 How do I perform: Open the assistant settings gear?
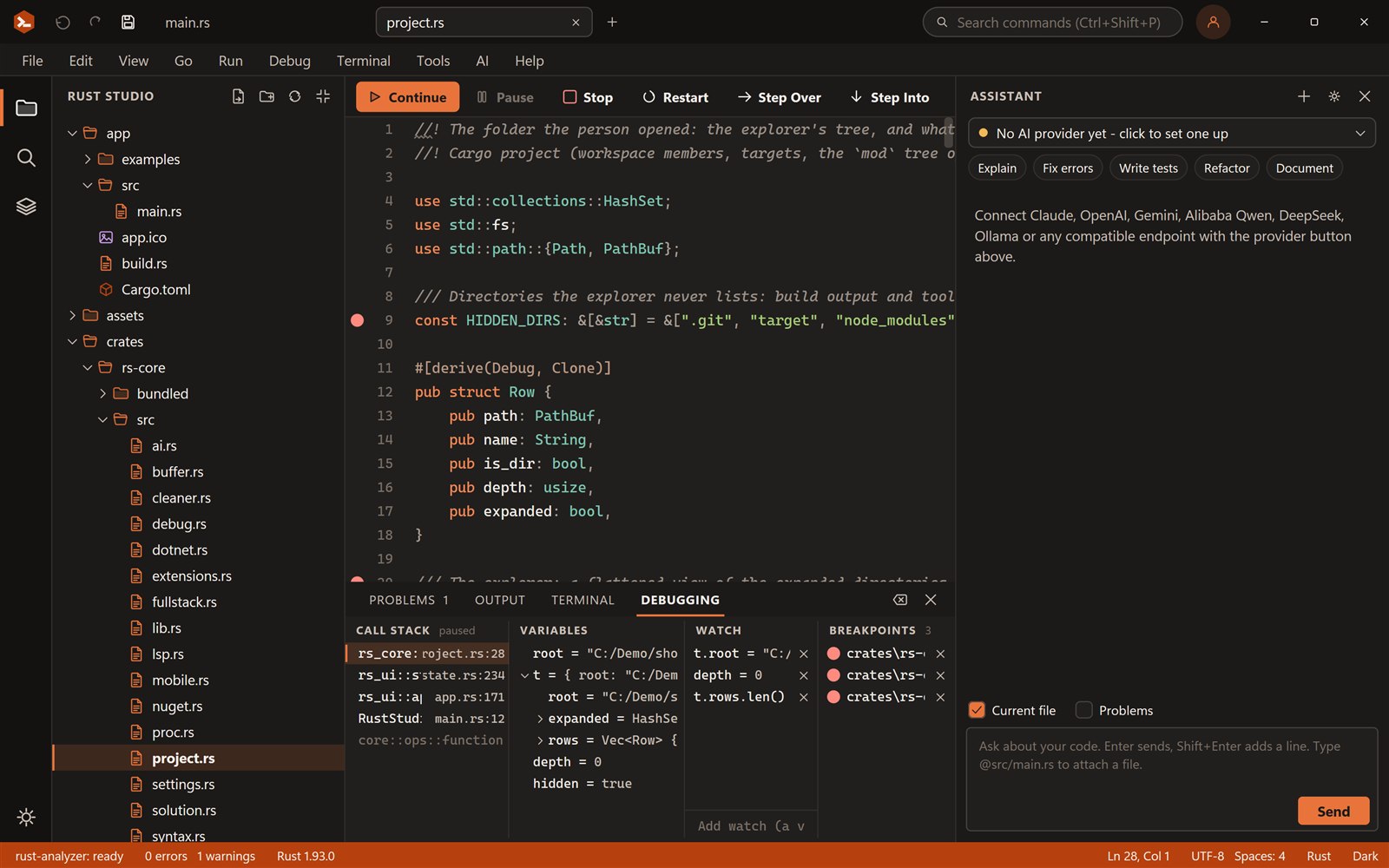pos(1334,96)
